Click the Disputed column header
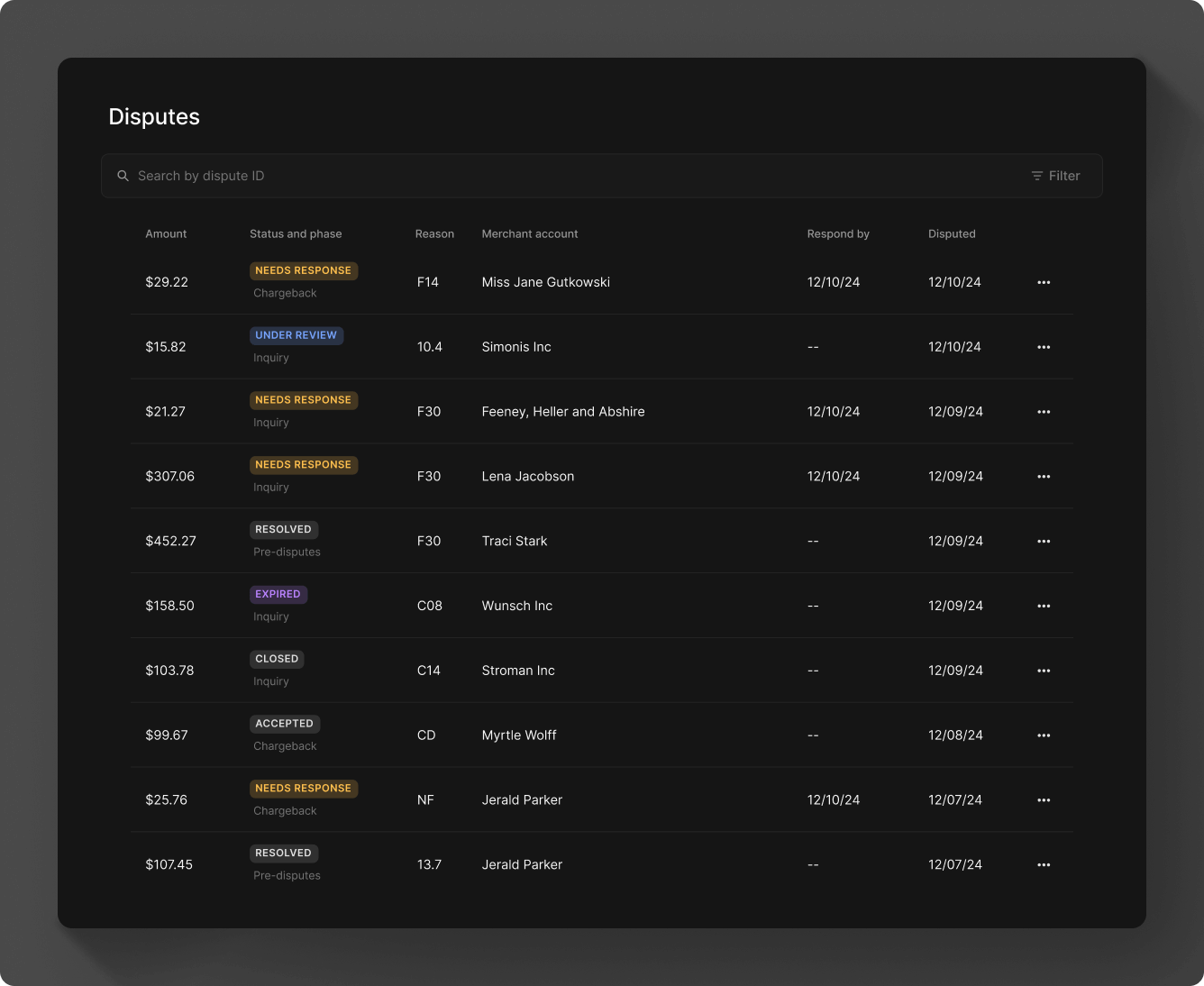The image size is (1204, 986). (952, 233)
